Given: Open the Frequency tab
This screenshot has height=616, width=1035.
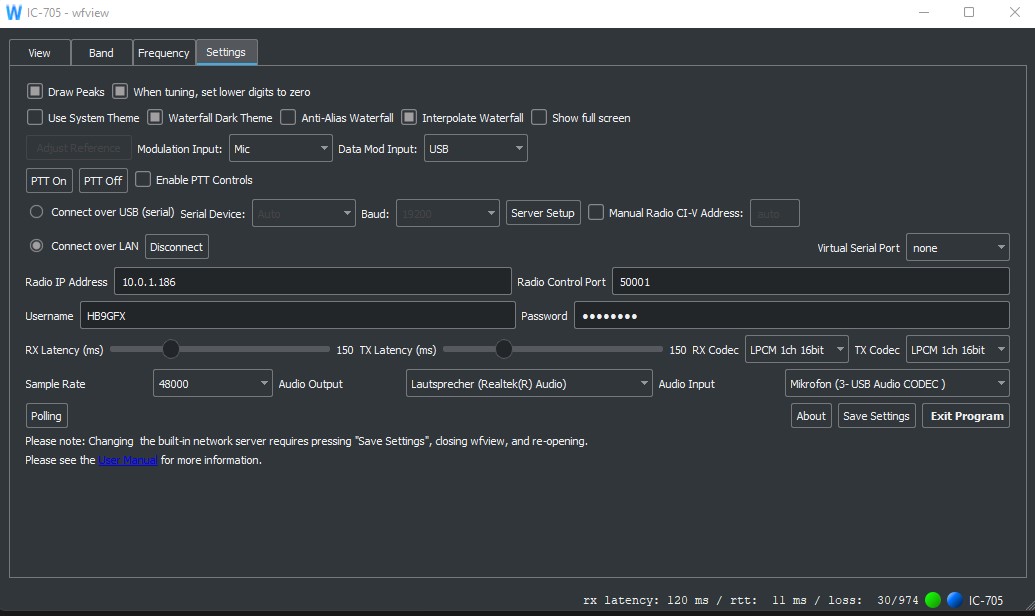Looking at the screenshot, I should (x=163, y=53).
